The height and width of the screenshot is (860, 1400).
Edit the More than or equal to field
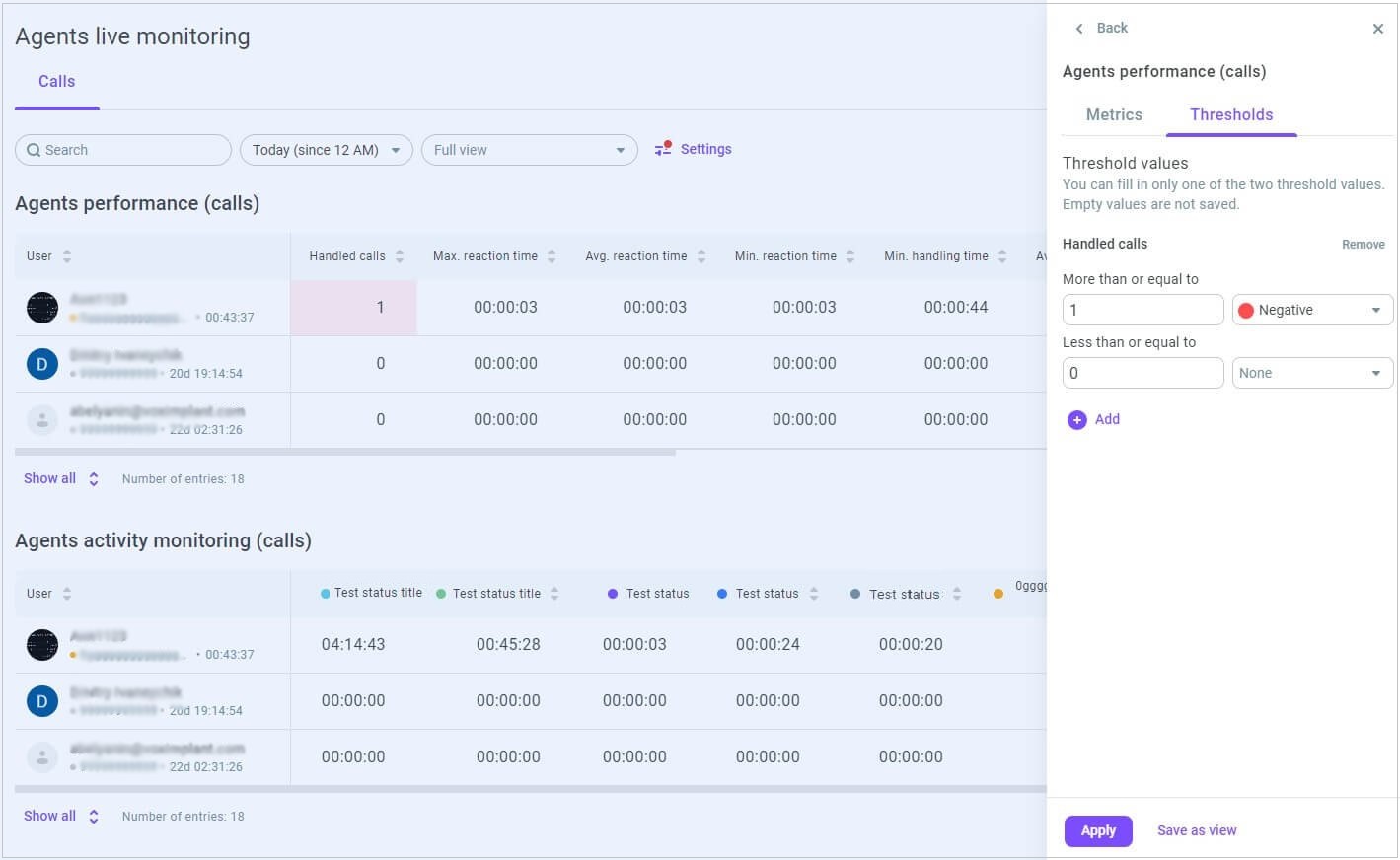1143,310
